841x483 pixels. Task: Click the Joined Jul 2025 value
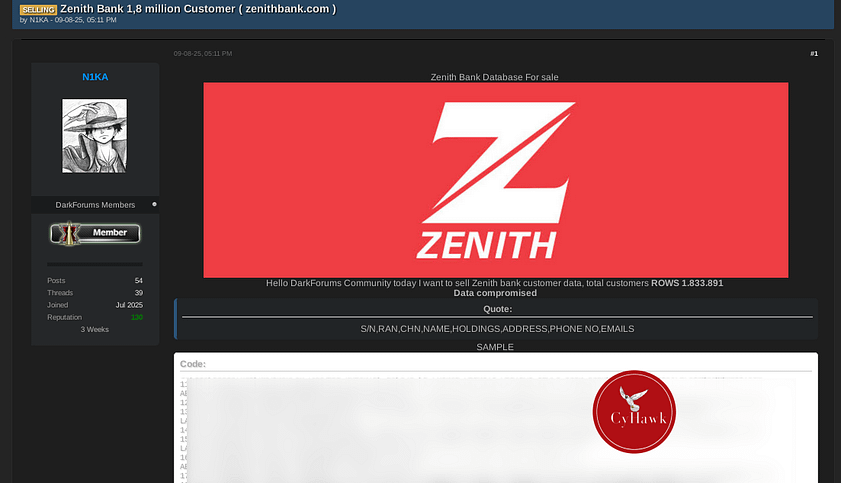click(129, 305)
